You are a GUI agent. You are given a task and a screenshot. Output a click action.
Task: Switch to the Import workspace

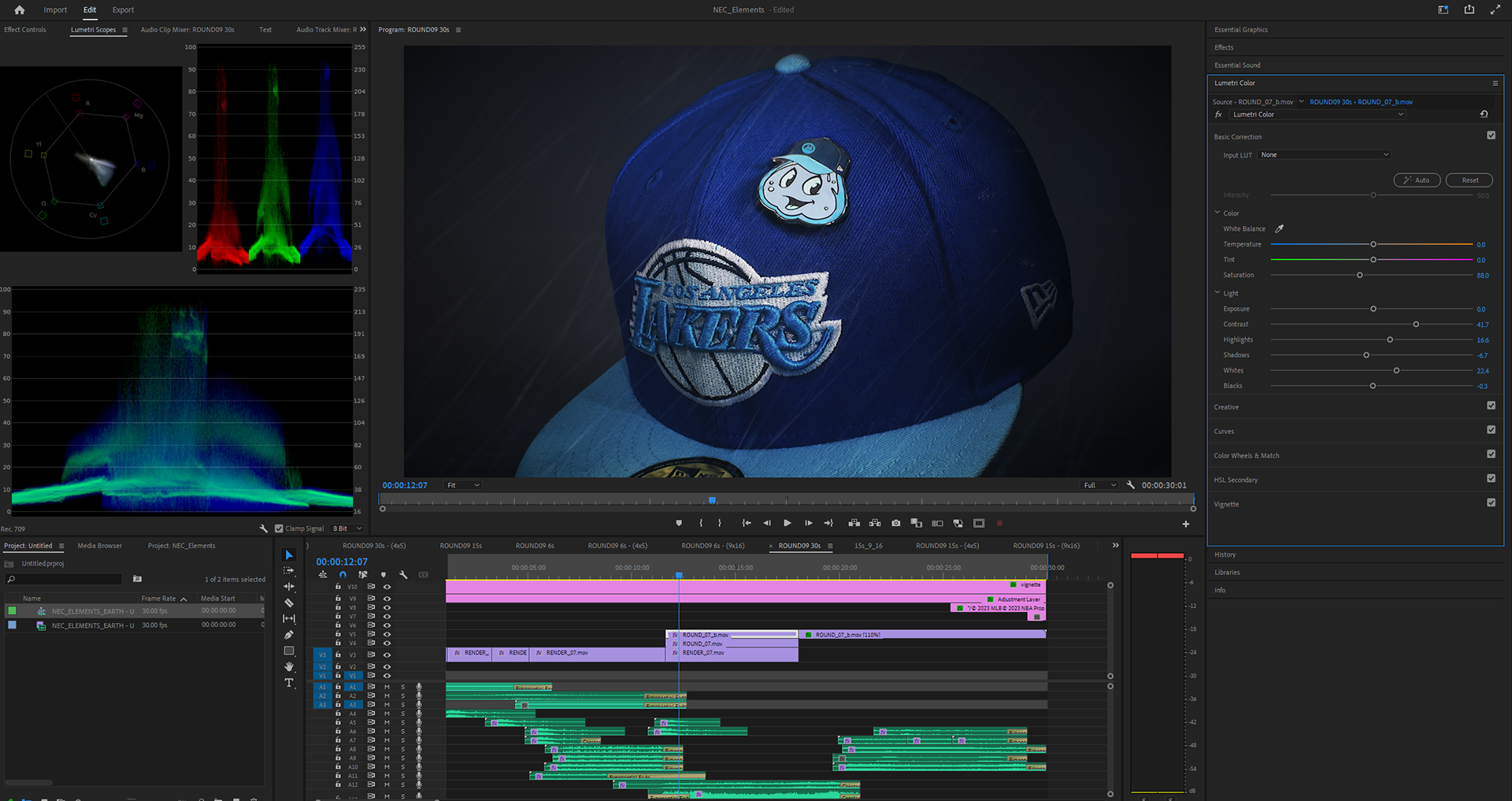55,10
